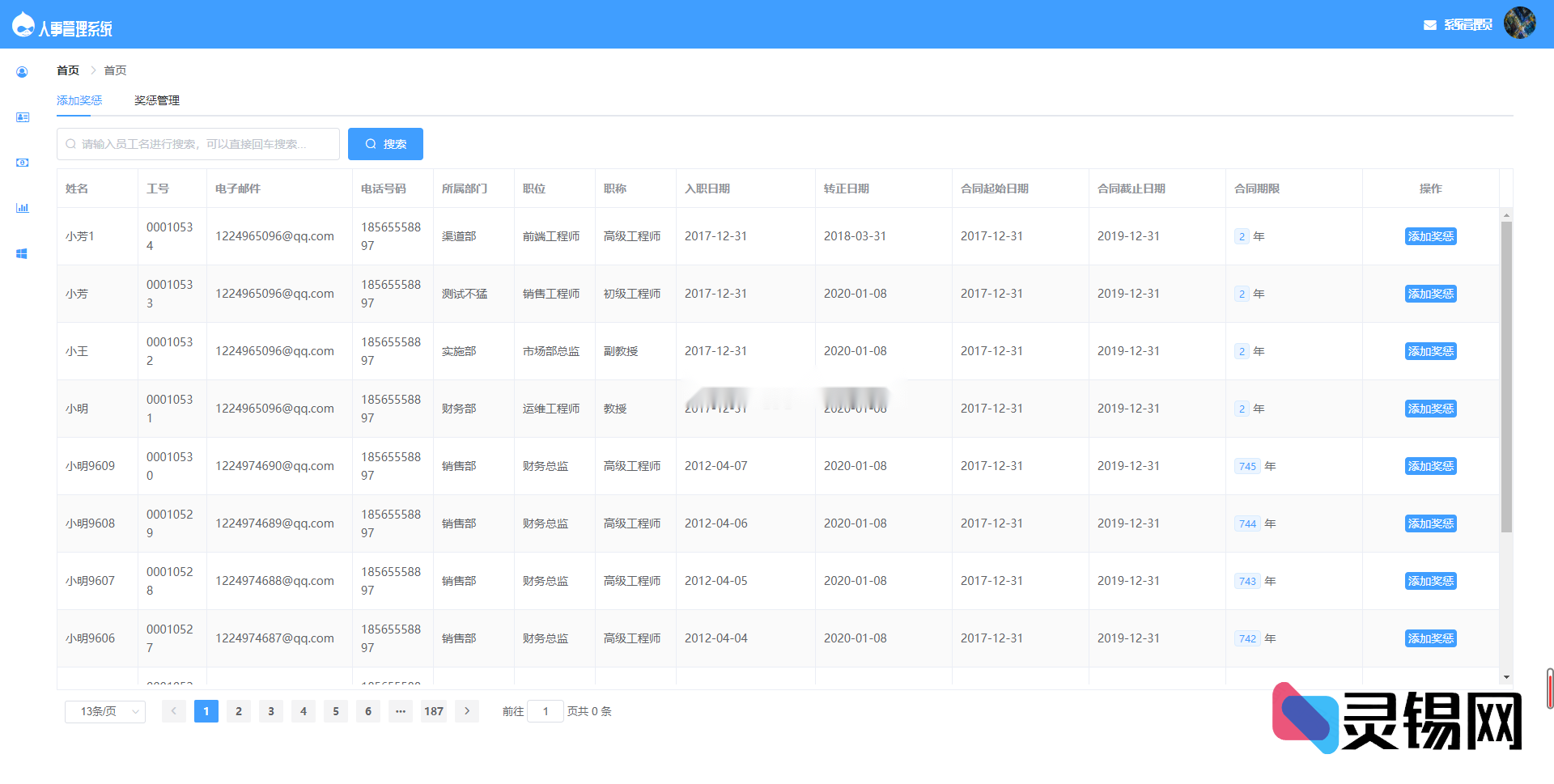The height and width of the screenshot is (784, 1554).
Task: Expand hidden pages via the ellipsis button
Action: tap(401, 711)
